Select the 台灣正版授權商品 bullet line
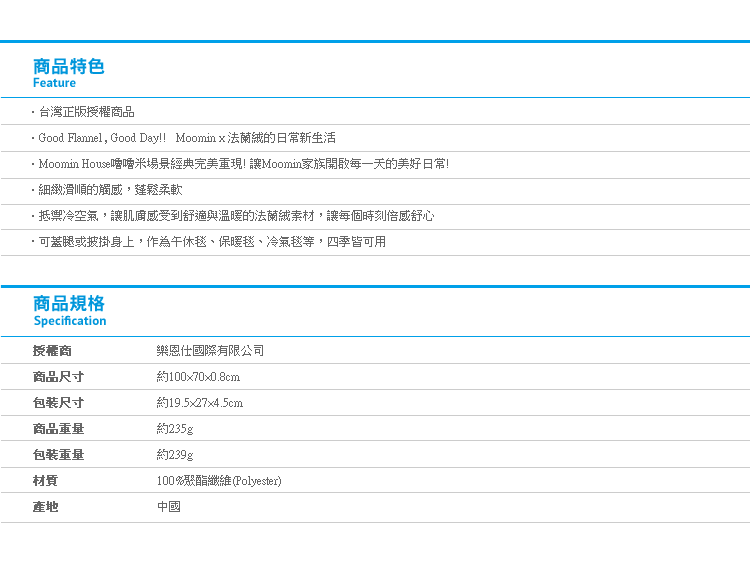The width and height of the screenshot is (750, 570). tap(86, 112)
